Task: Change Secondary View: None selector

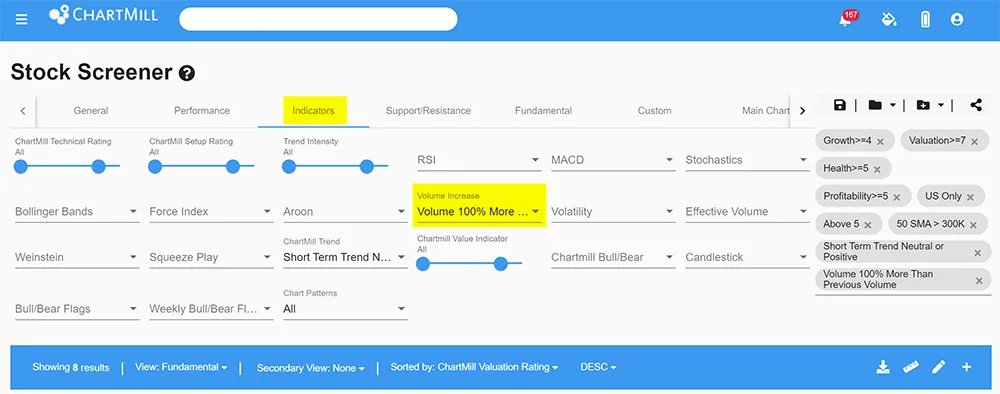Action: pos(311,368)
